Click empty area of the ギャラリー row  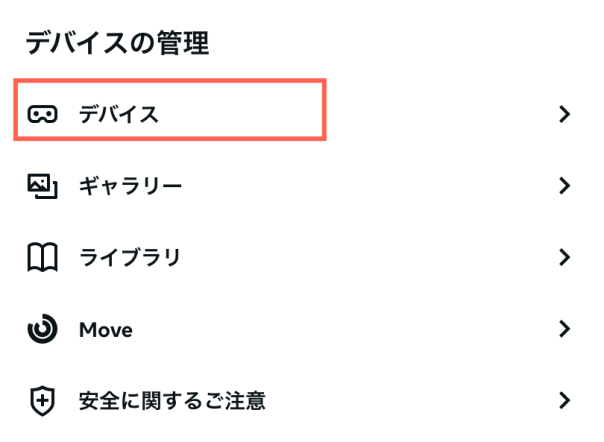366,186
